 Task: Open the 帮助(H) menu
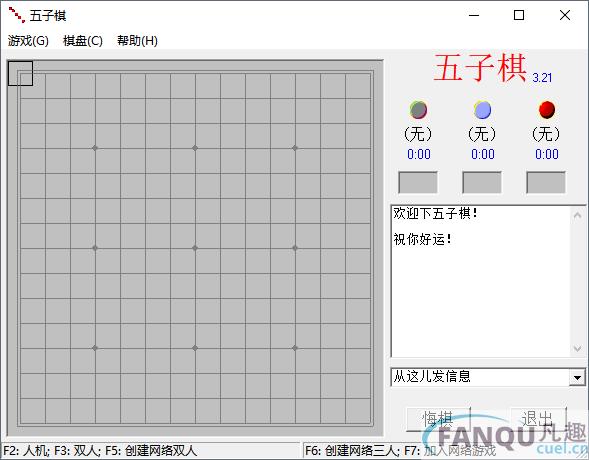[137, 41]
